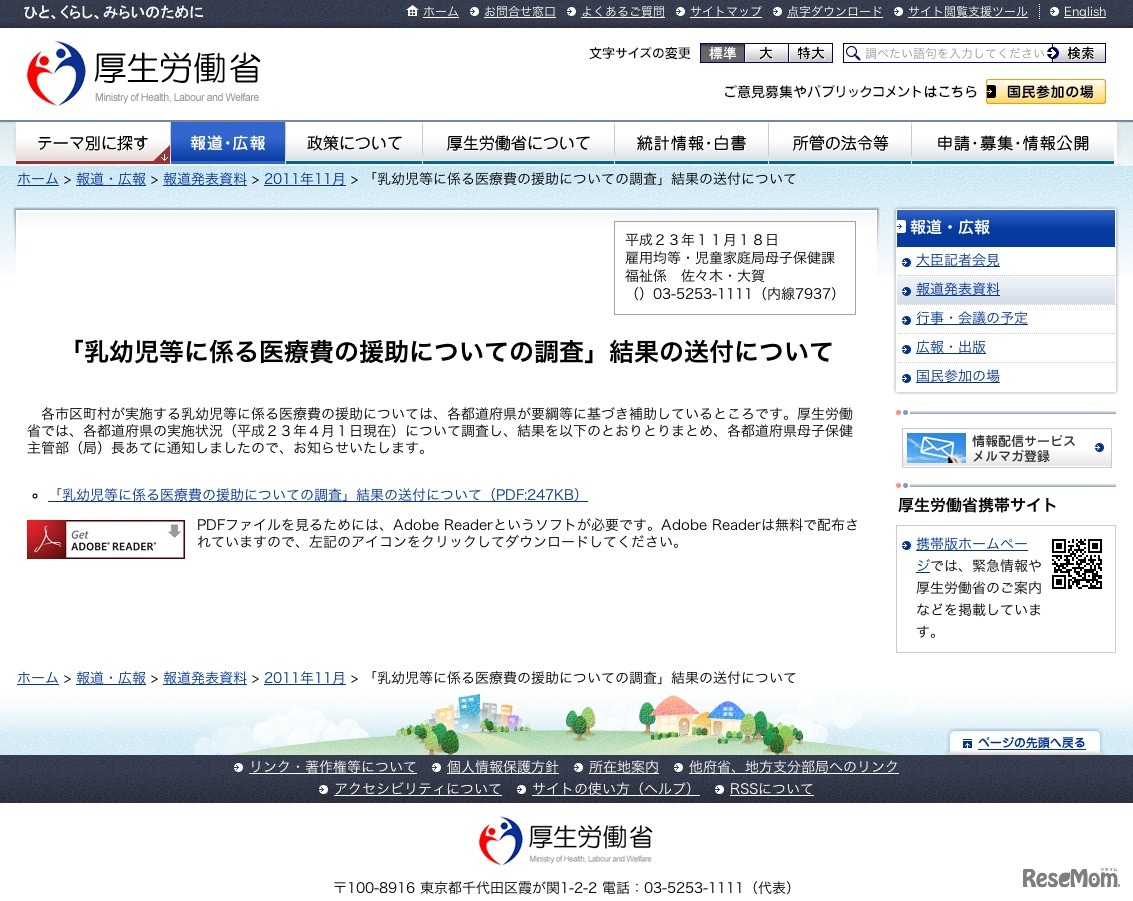Set font size to 特大
This screenshot has height=901, width=1133.
[x=810, y=53]
